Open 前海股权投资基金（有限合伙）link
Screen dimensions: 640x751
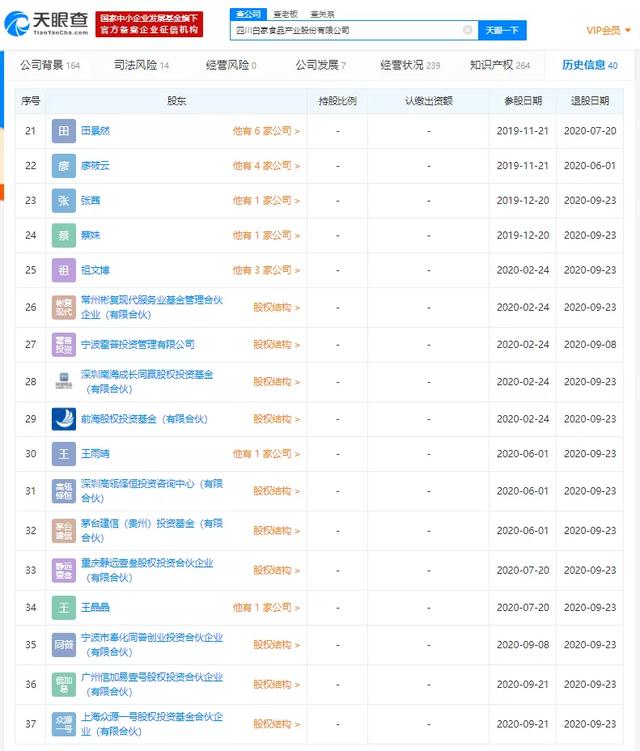(x=144, y=419)
